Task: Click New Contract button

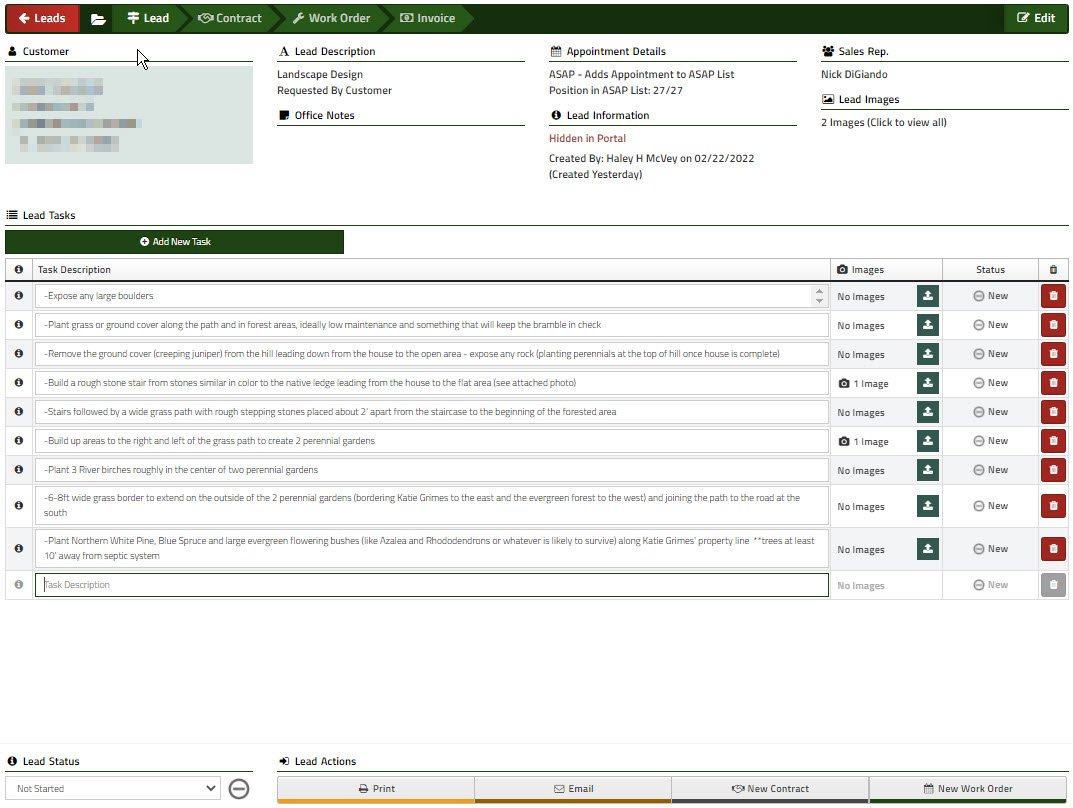Action: 770,789
